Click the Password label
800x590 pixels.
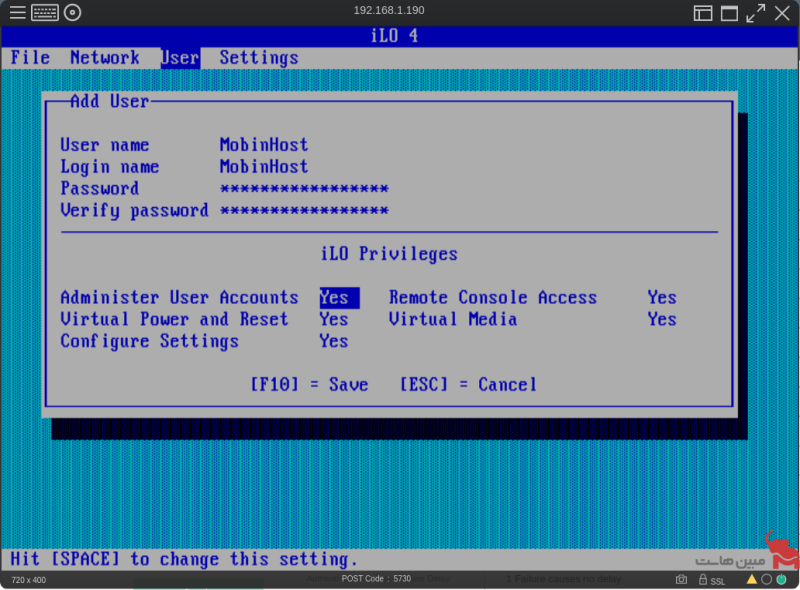[x=100, y=189]
